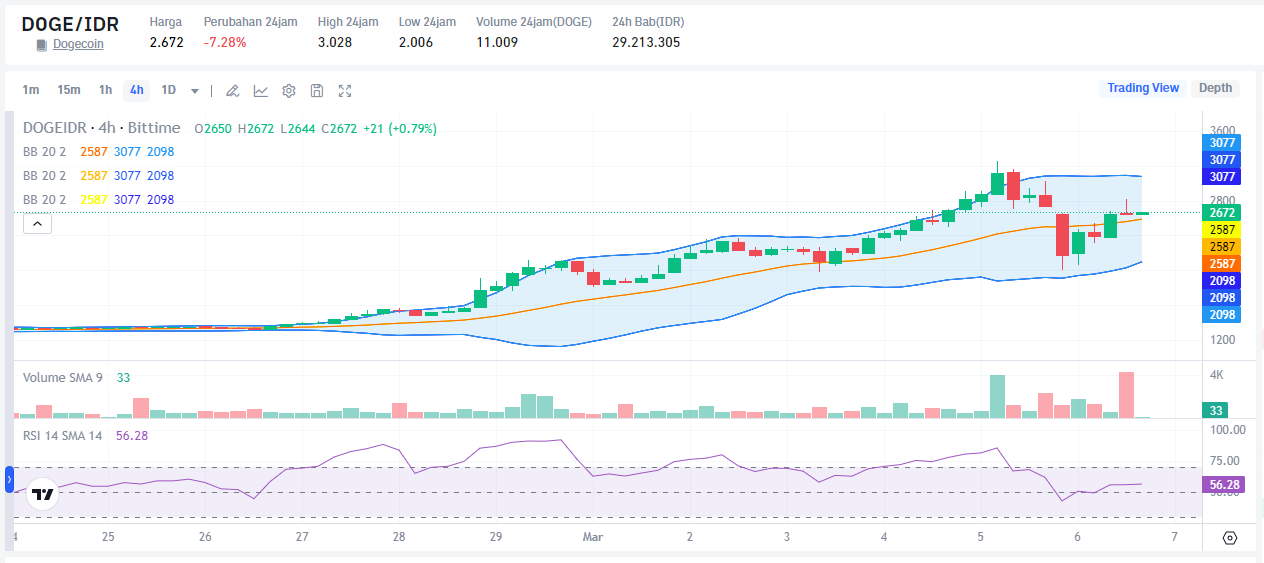This screenshot has height=563, width=1264.
Task: Click the yellow 2587 price axis label
Action: [x=1222, y=229]
